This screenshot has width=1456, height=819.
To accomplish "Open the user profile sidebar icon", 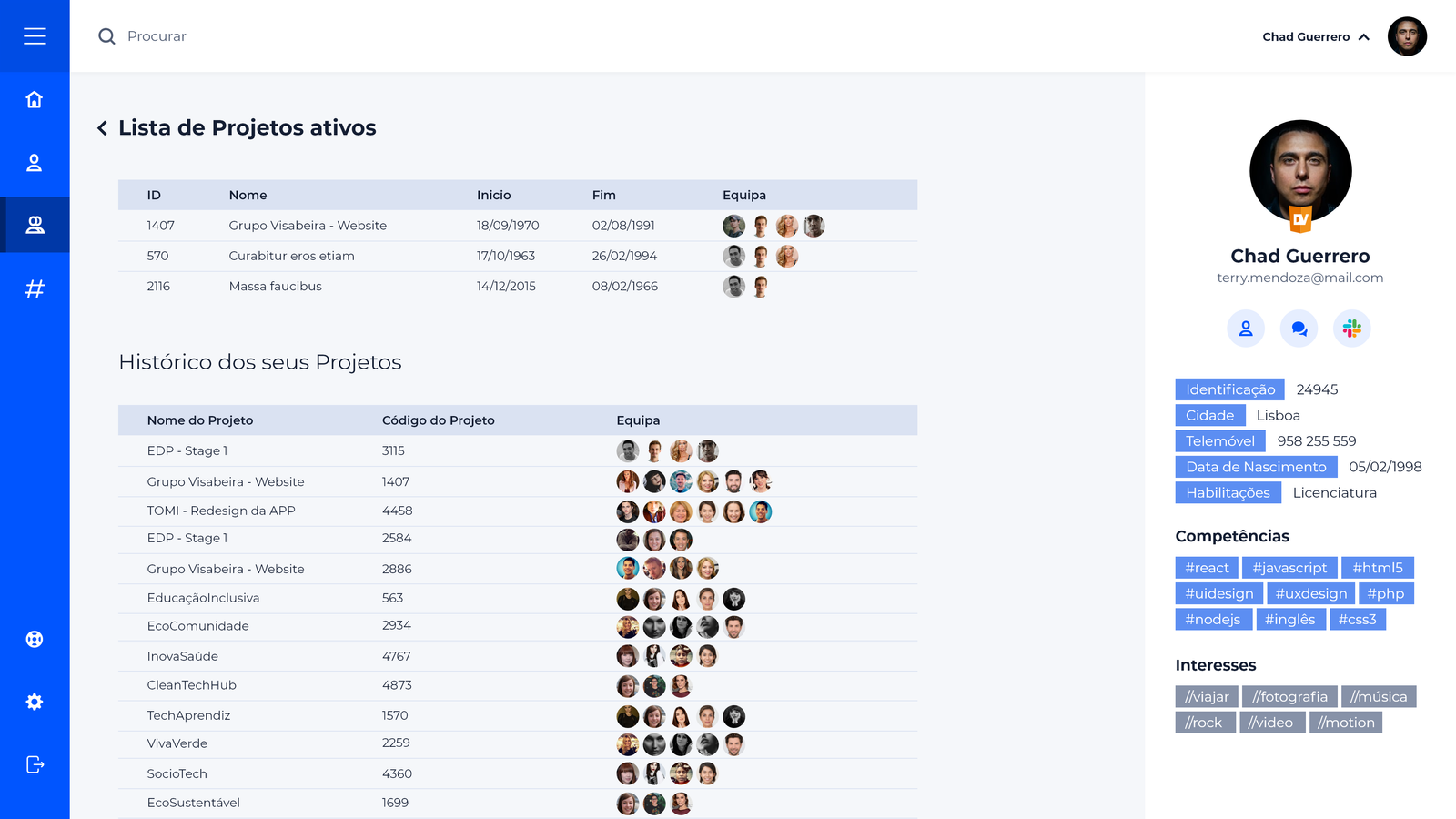I will [35, 163].
